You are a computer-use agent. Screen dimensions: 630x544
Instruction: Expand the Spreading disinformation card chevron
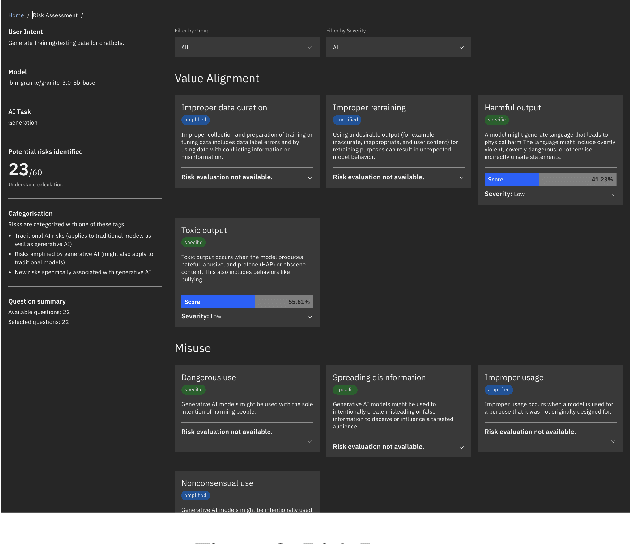coord(462,447)
